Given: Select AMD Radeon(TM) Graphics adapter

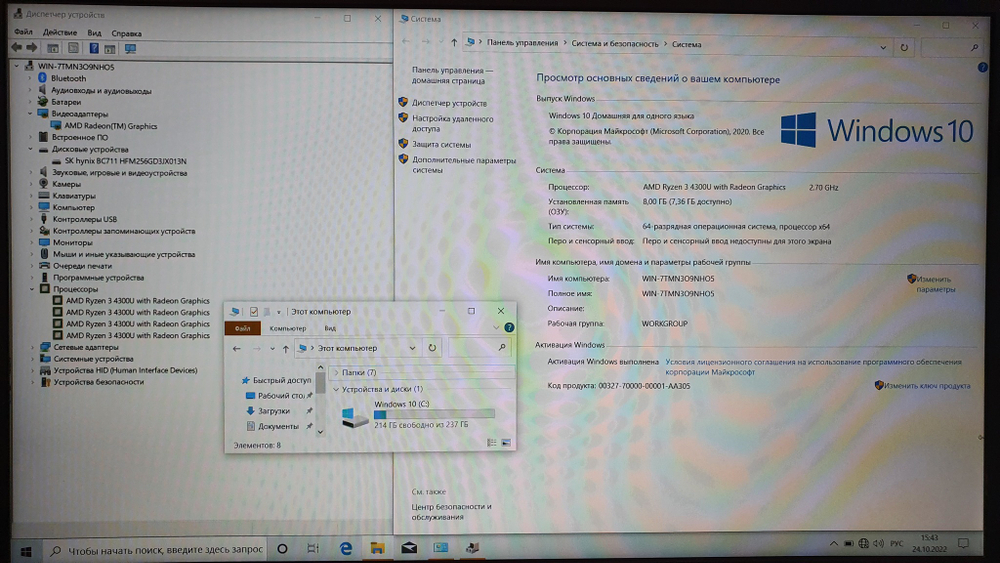Looking at the screenshot, I should pyautogui.click(x=110, y=126).
